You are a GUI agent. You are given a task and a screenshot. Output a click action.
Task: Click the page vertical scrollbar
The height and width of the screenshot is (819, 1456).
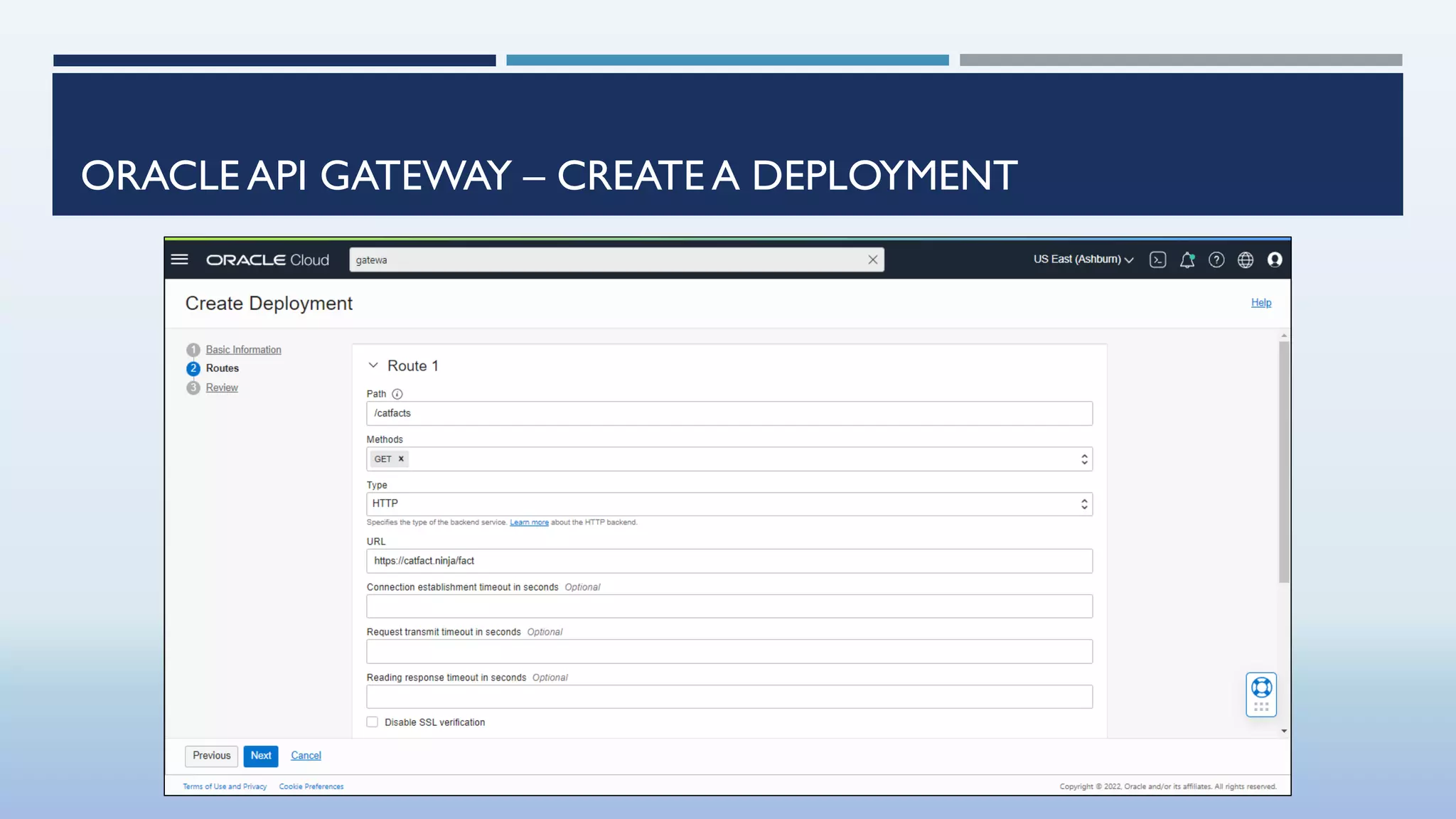(1284, 462)
